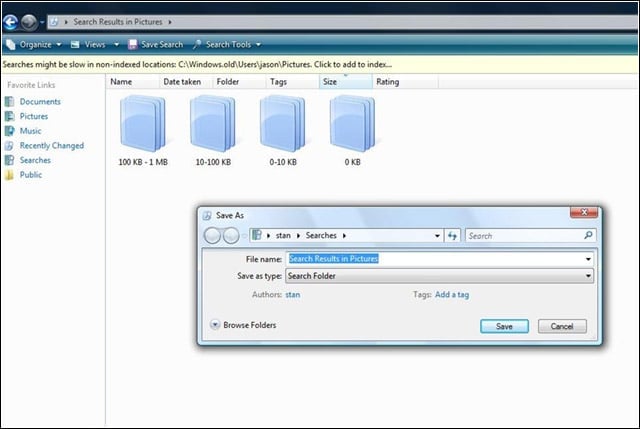Viewport: 640px width, 429px height.
Task: Click the Search Tools magnifier icon
Action: (197, 44)
